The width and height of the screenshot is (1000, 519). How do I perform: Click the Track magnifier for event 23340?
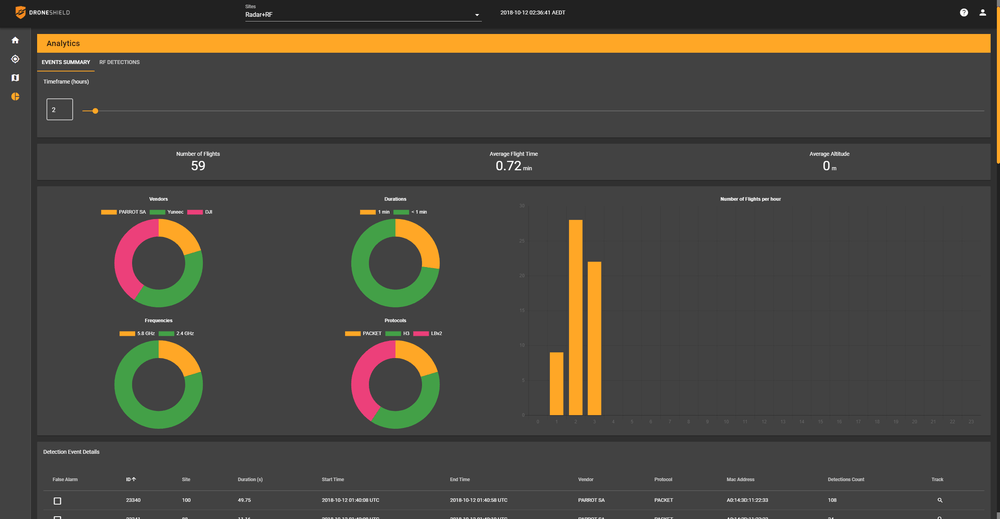click(x=939, y=500)
